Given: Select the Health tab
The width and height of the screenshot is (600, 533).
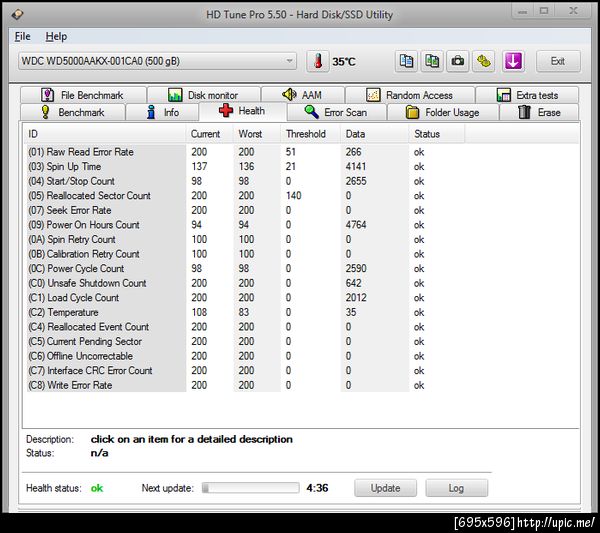Looking at the screenshot, I should click(x=243, y=111).
